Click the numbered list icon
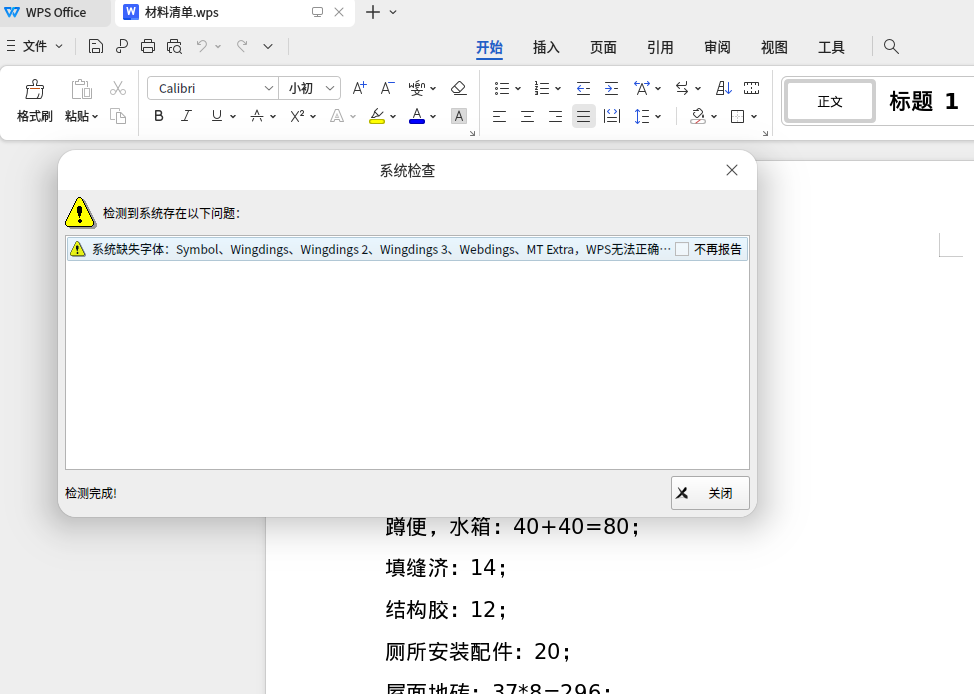Screen dimensions: 974x694 (542, 88)
